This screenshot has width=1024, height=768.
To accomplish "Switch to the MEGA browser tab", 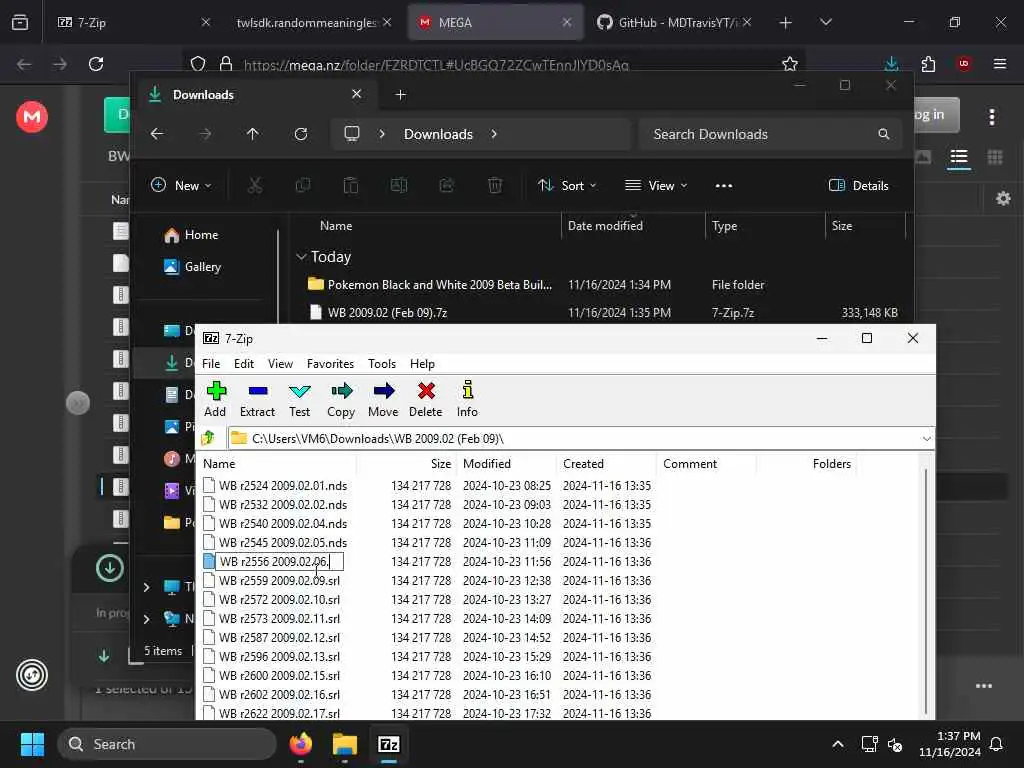I will [x=496, y=22].
